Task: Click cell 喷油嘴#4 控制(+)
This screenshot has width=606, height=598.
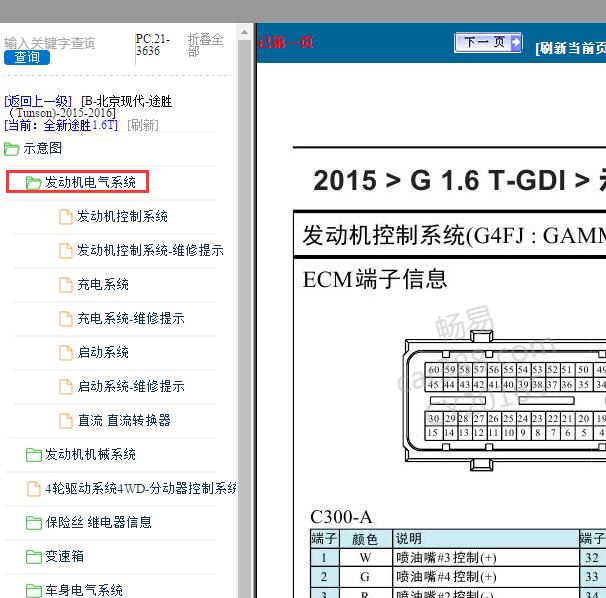Action: 485,577
